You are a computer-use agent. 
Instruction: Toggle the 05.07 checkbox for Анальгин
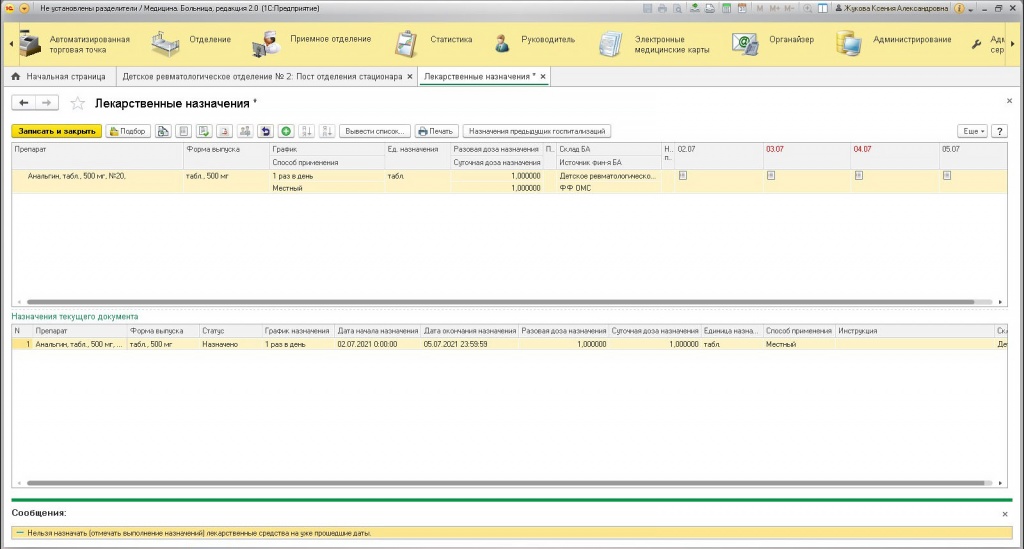click(x=947, y=176)
